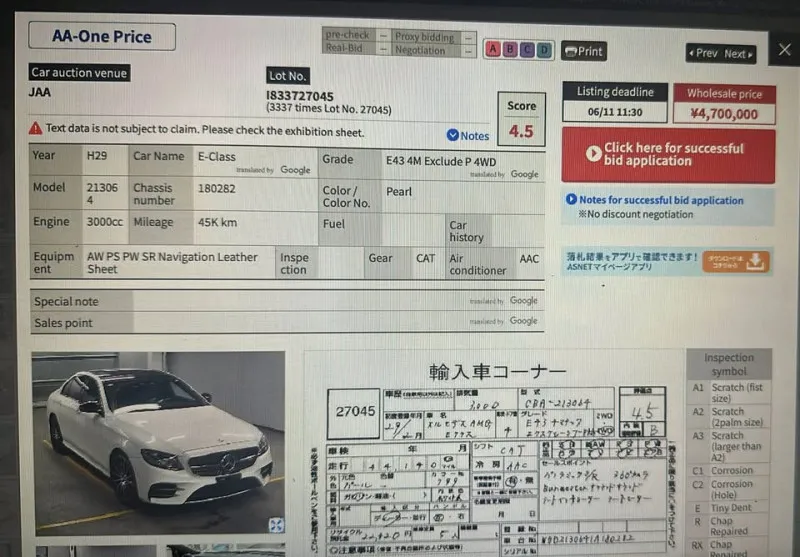This screenshot has height=557, width=800.
Task: Go to the Next lot
Action: click(x=738, y=54)
